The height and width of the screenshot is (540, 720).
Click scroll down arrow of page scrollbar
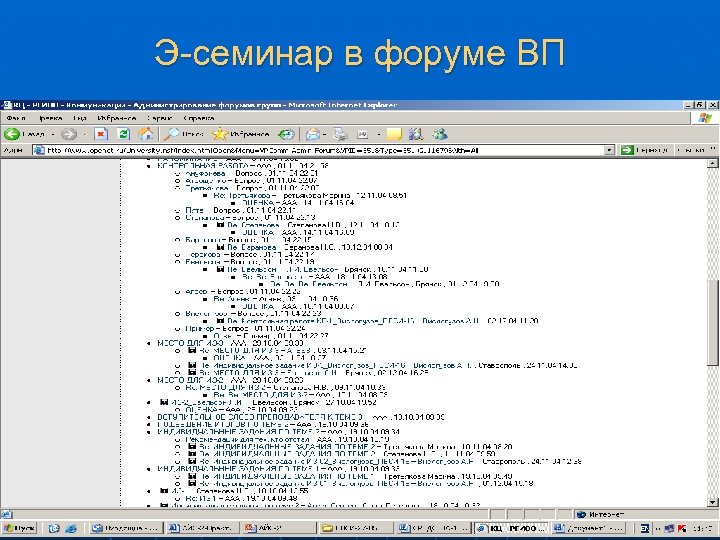(713, 502)
